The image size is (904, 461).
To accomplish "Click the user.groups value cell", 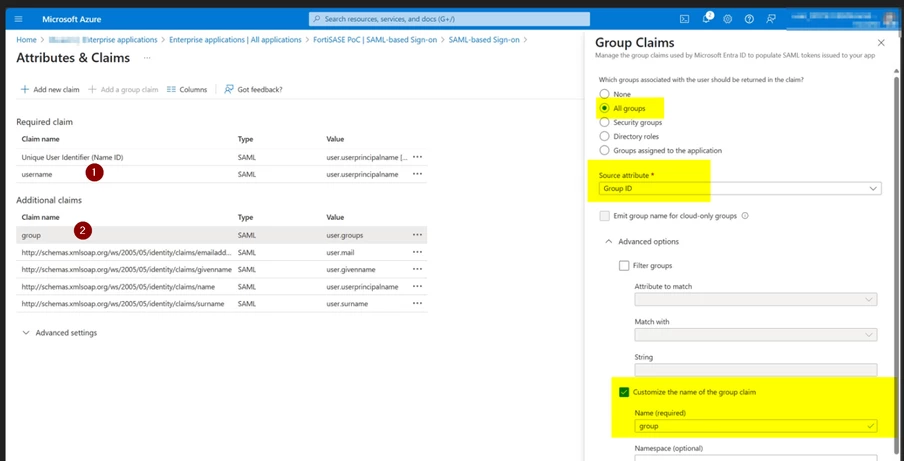I will coord(345,235).
